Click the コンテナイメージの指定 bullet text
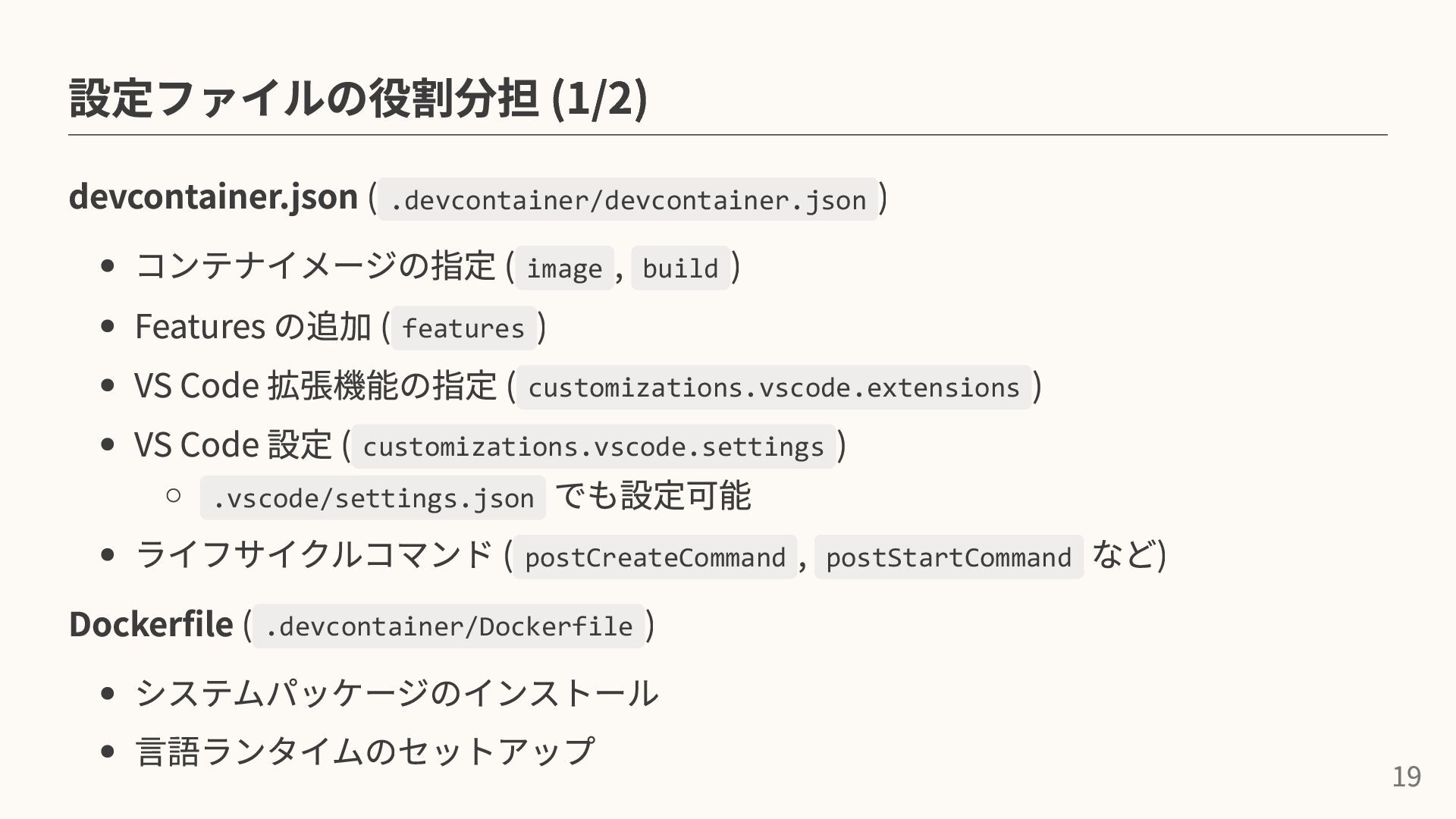 [x=315, y=267]
